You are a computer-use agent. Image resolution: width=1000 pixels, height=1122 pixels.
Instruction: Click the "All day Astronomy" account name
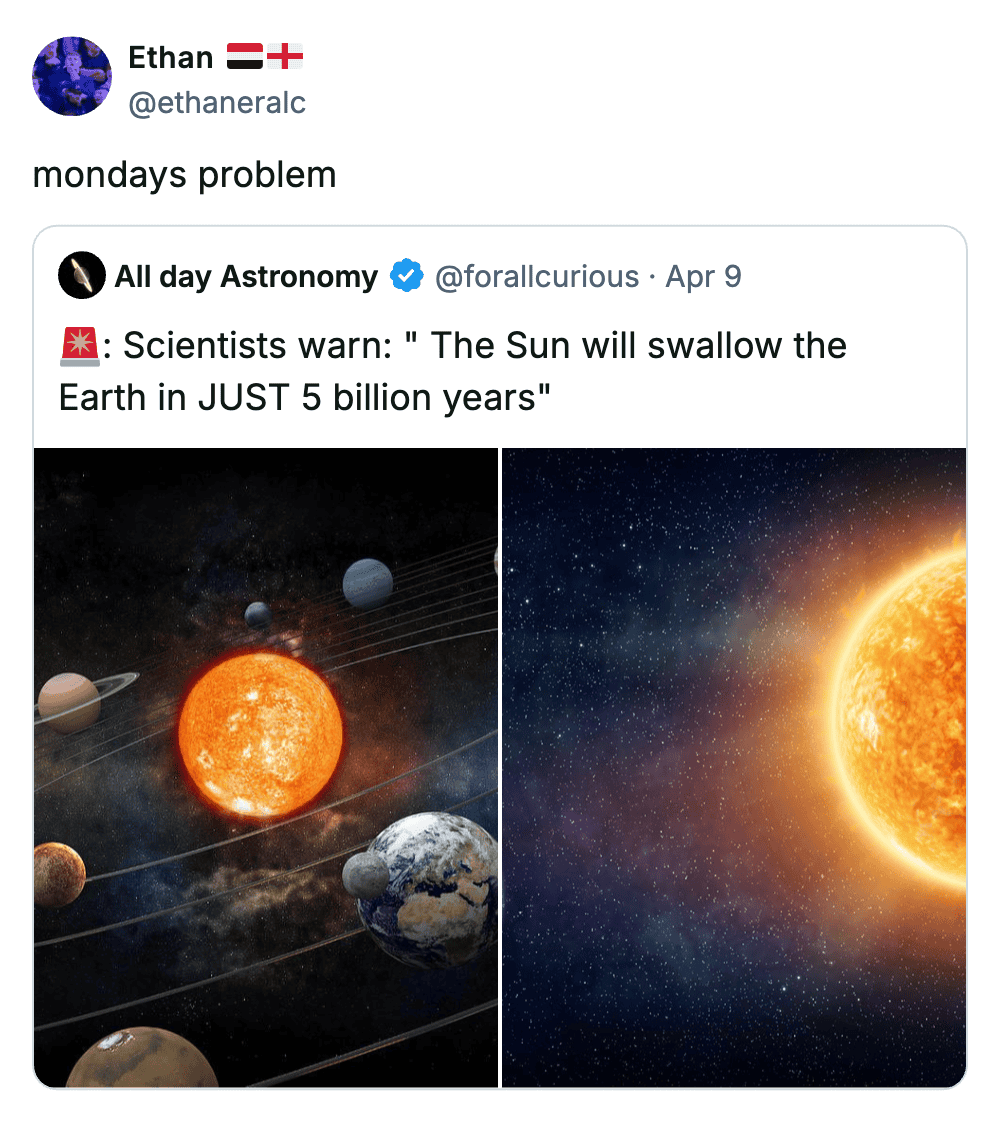tap(246, 276)
